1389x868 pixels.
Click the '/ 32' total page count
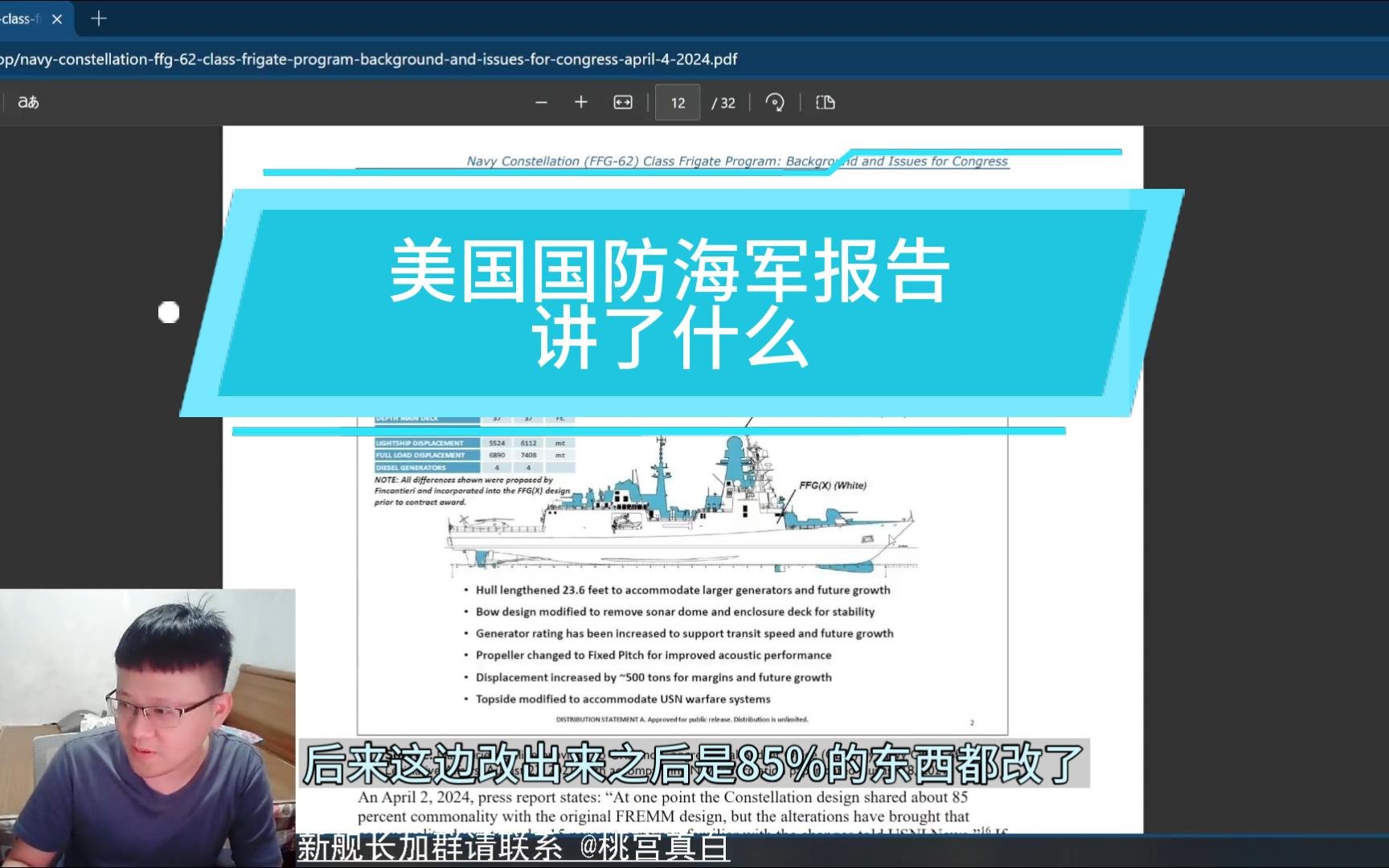723,103
